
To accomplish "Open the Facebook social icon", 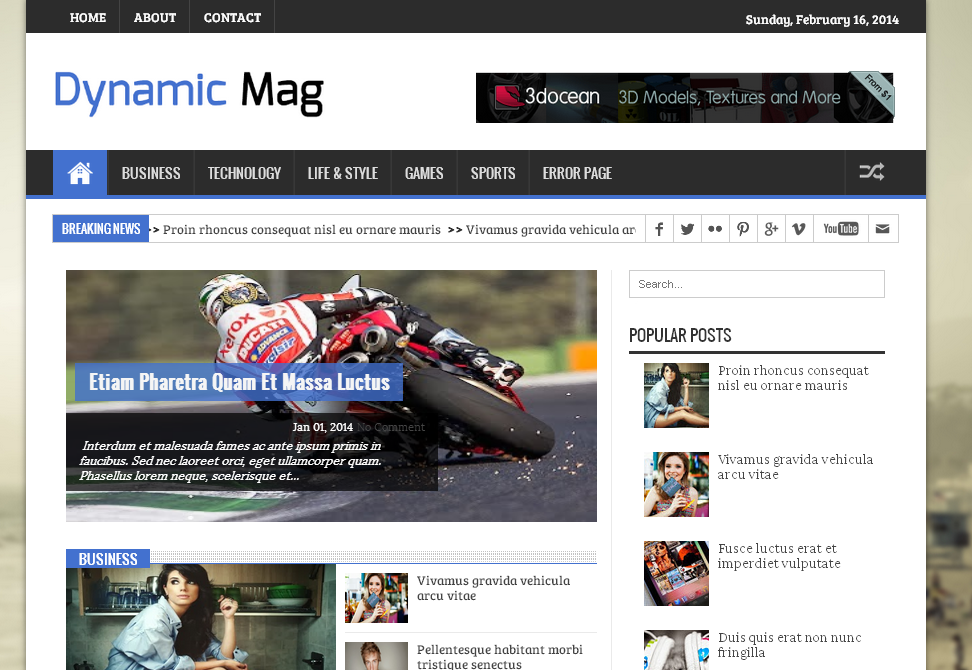I will point(659,229).
